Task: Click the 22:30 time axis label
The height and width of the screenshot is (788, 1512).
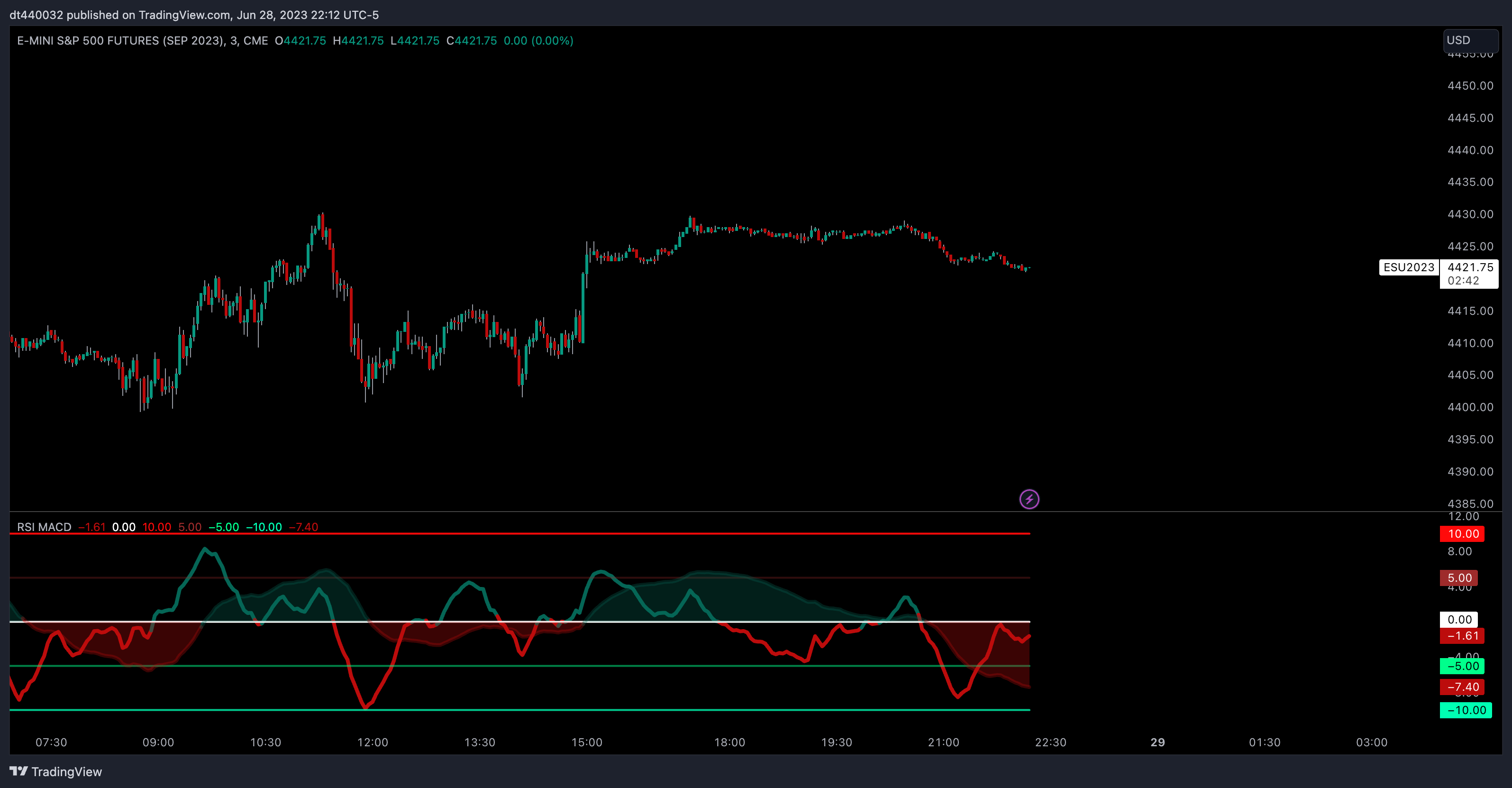Action: tap(1051, 742)
